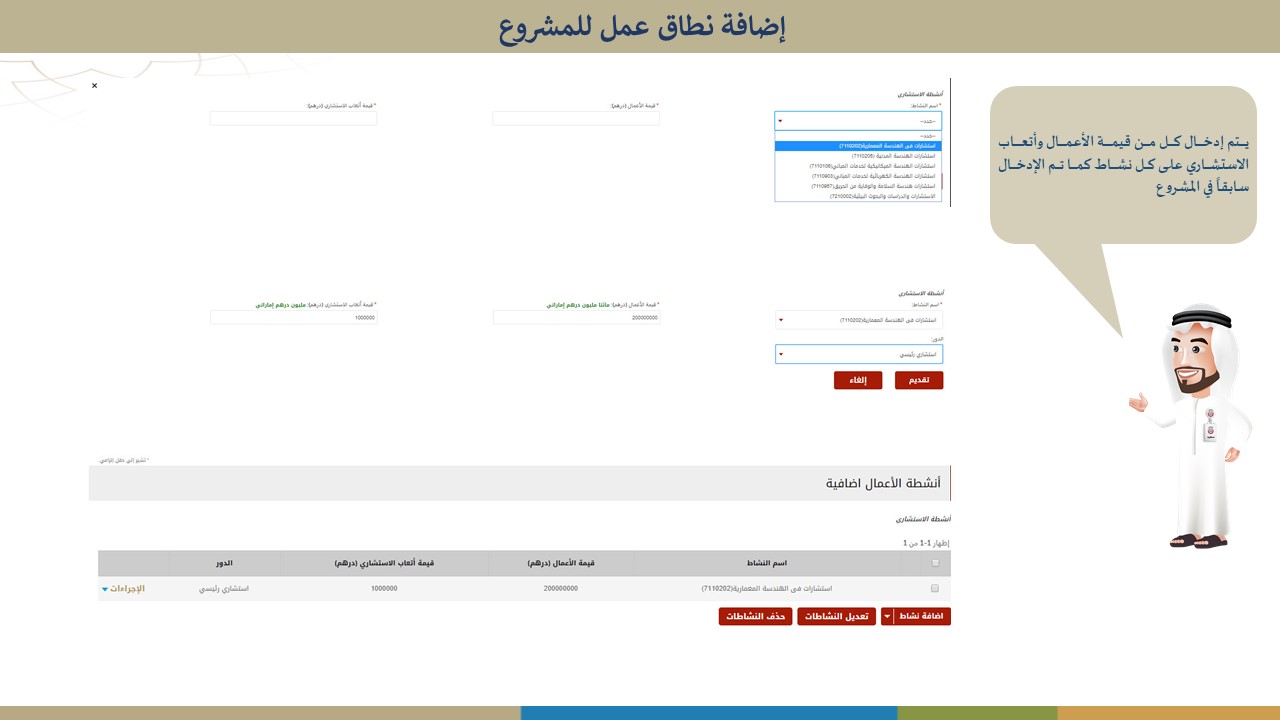Check the row checkbox for activity 7110202
This screenshot has height=720, width=1280.
pyautogui.click(x=935, y=589)
